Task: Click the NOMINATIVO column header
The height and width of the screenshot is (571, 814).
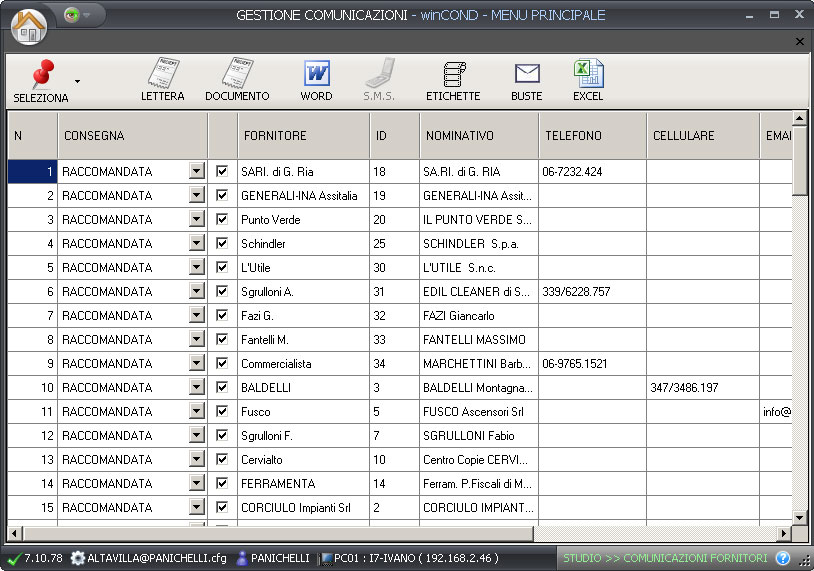Action: click(478, 136)
